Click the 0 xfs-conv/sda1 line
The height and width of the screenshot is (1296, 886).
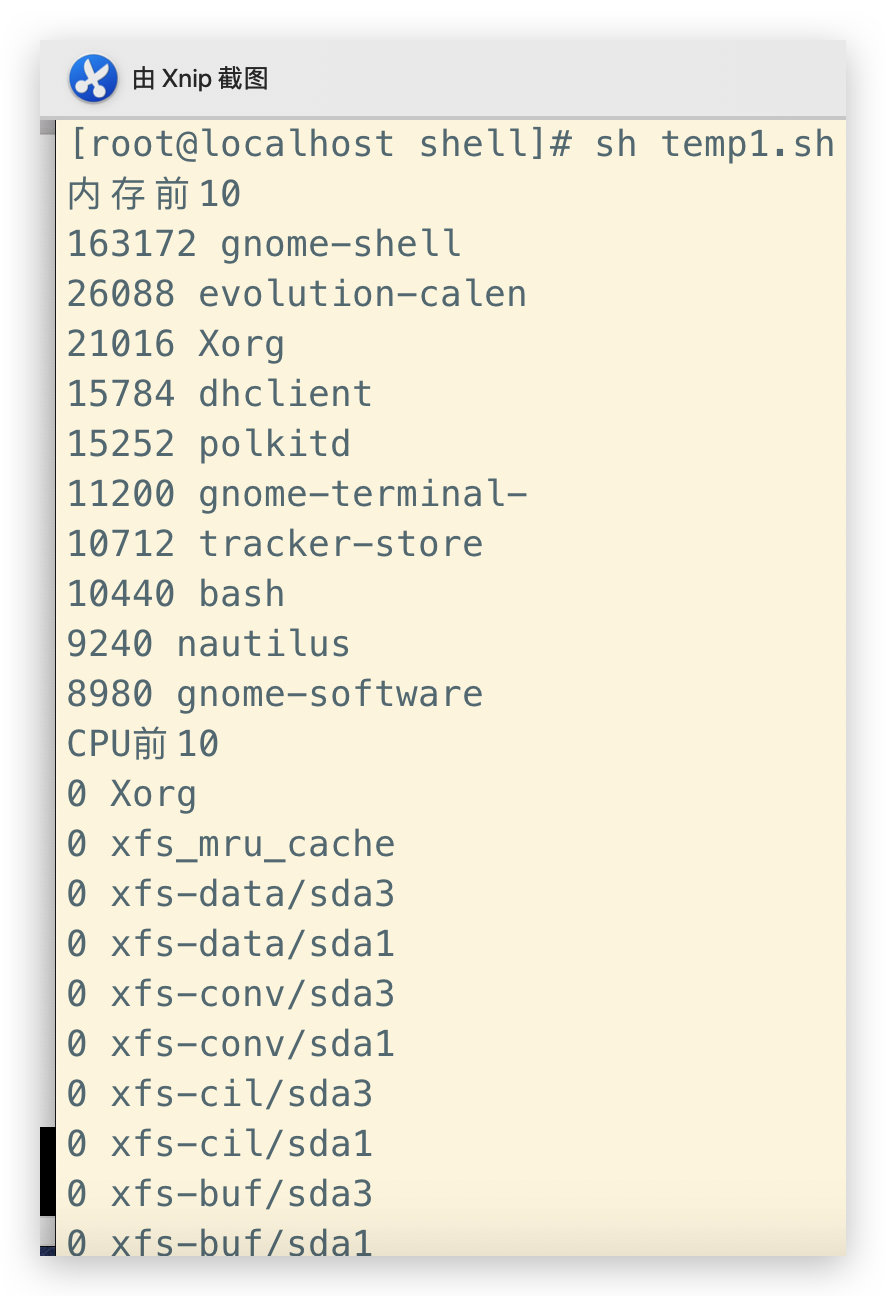point(231,1044)
